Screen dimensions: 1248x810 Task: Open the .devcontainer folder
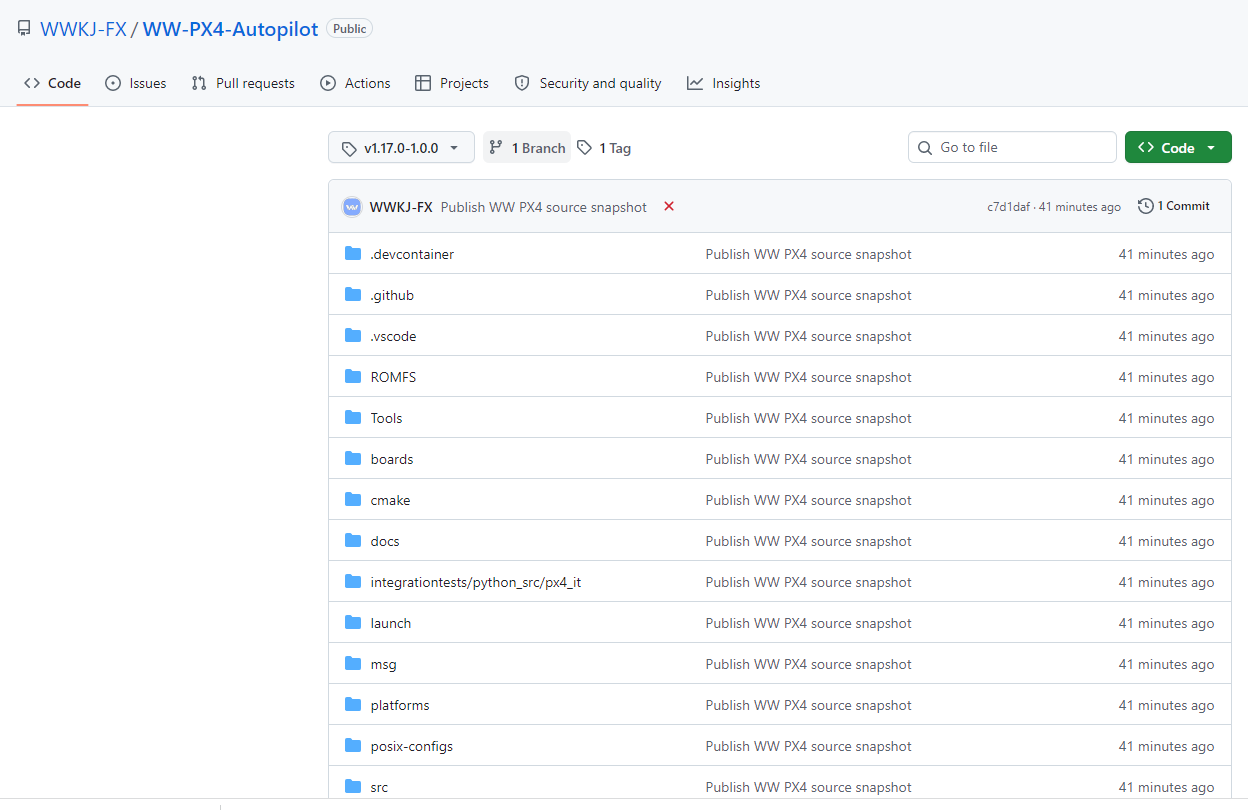pos(412,254)
